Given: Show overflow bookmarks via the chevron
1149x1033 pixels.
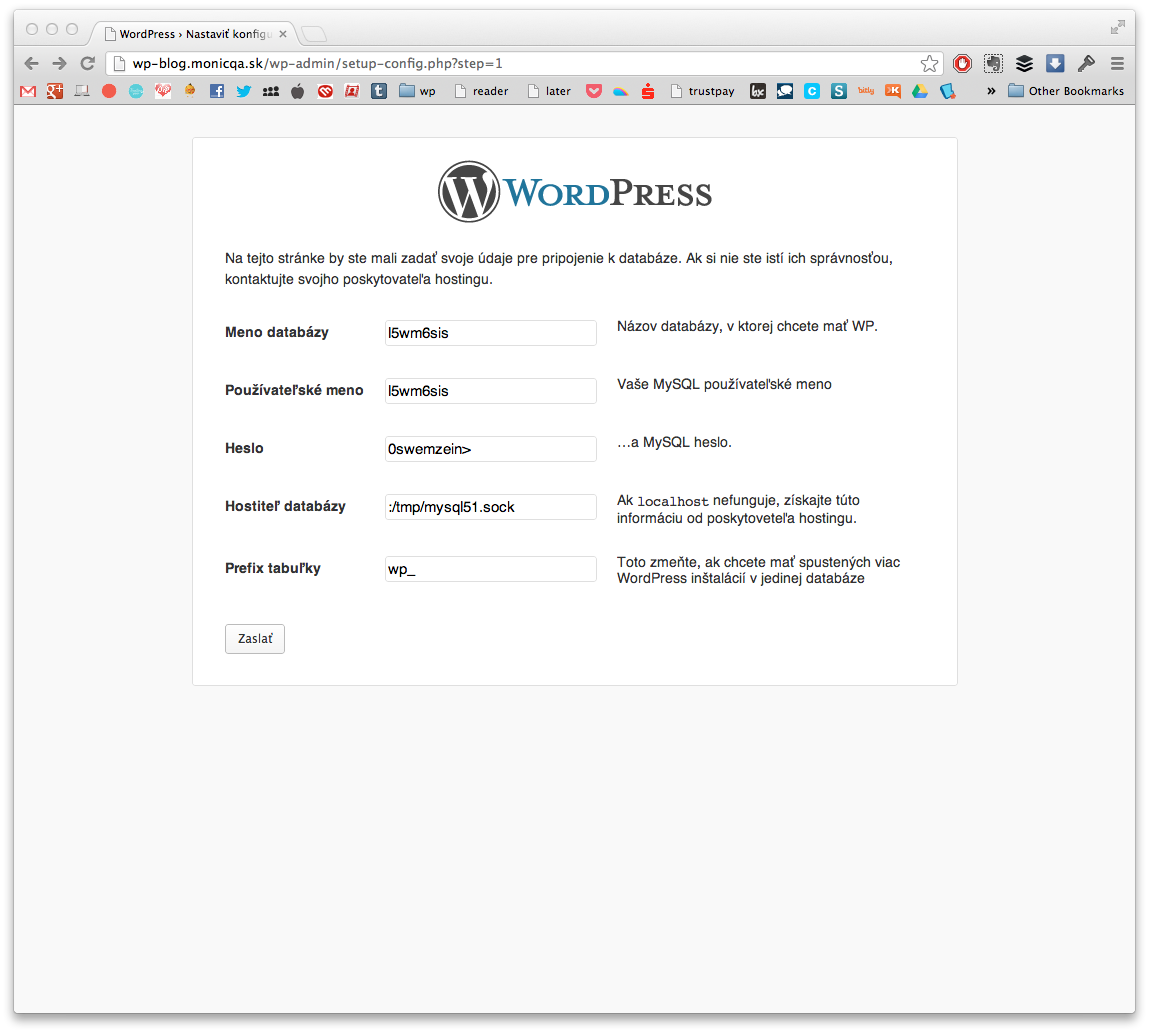Looking at the screenshot, I should 991,91.
